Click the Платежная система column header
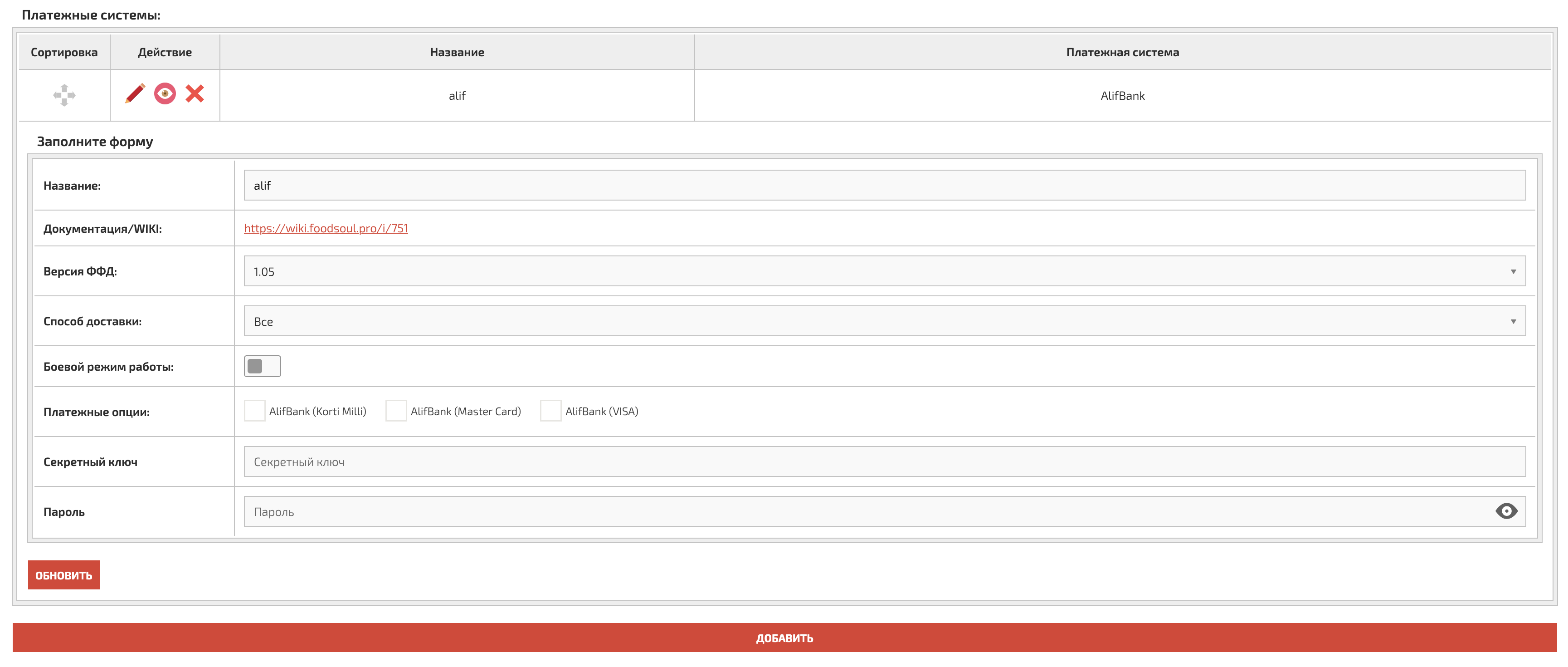 pyautogui.click(x=1122, y=52)
